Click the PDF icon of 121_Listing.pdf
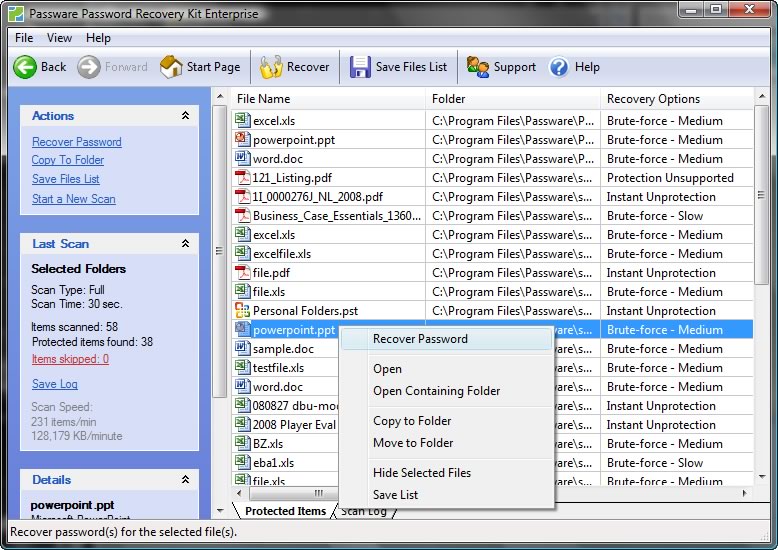Image resolution: width=778 pixels, height=550 pixels. (x=243, y=177)
